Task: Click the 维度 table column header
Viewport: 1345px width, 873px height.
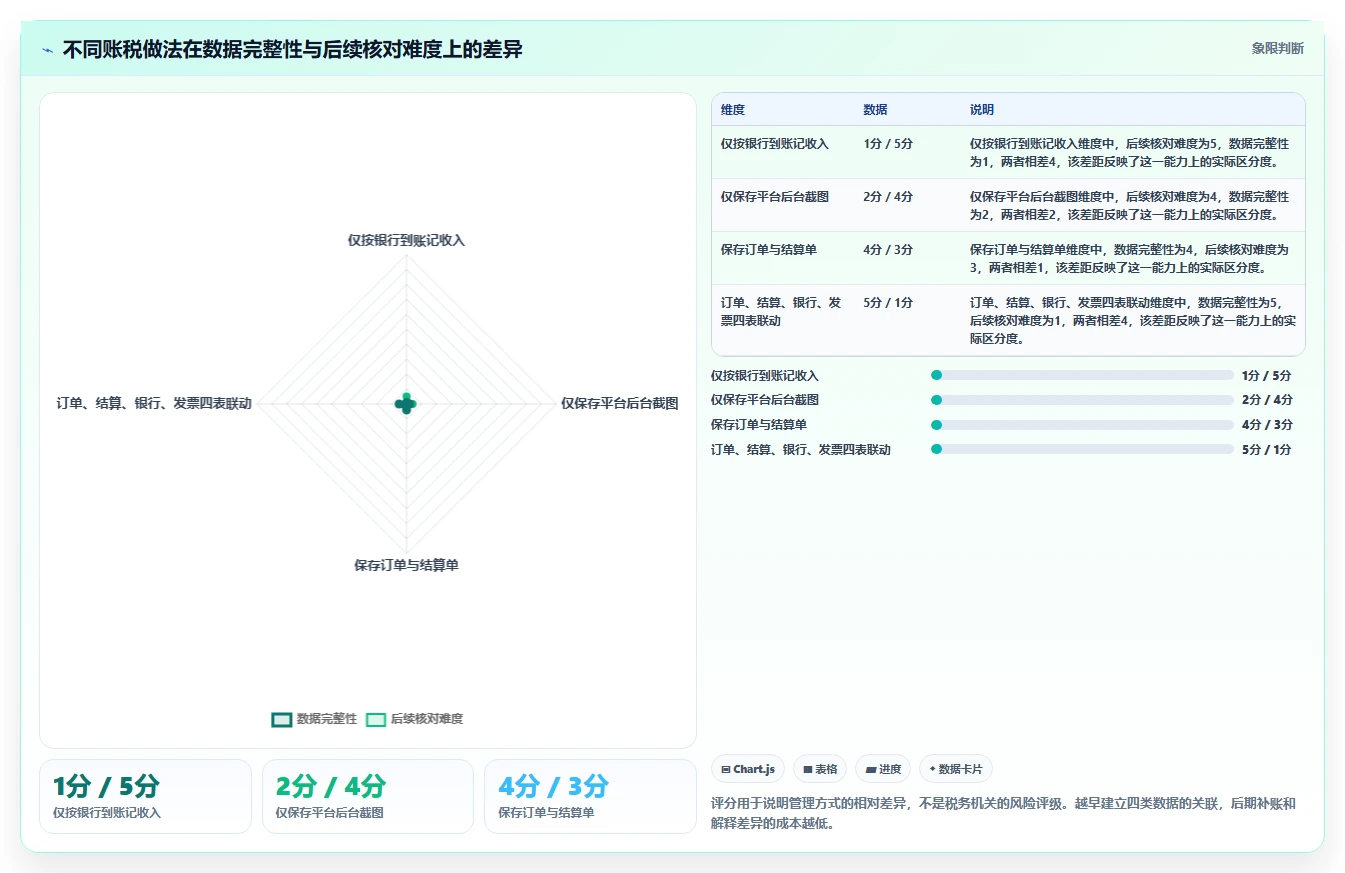Action: (x=733, y=110)
